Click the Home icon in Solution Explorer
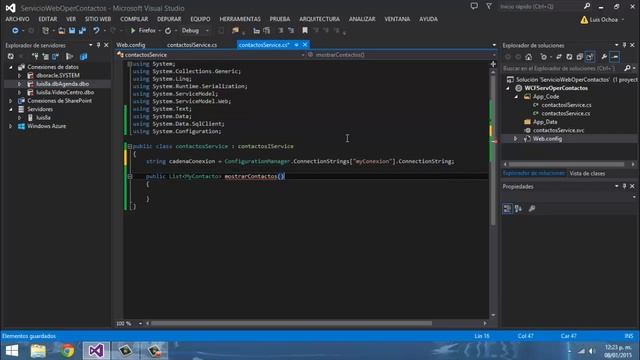This screenshot has width=640, height=360. coord(529,57)
